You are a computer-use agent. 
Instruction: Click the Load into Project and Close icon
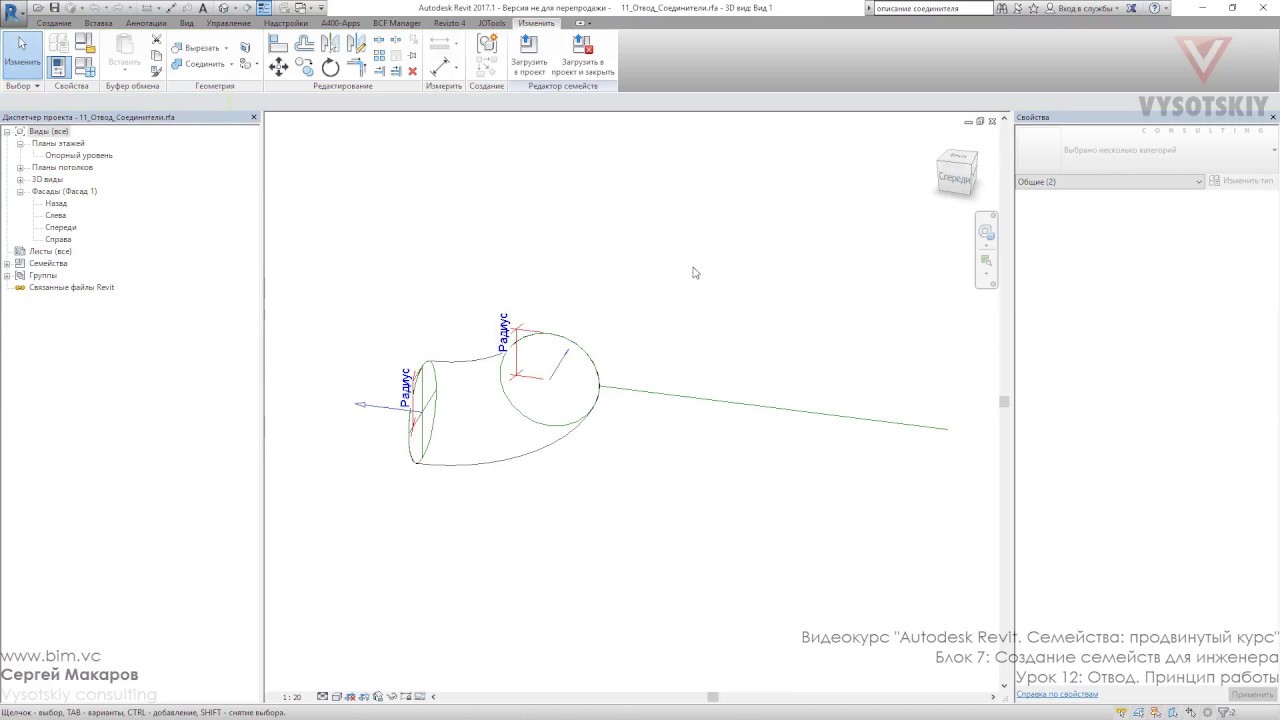pyautogui.click(x=583, y=55)
